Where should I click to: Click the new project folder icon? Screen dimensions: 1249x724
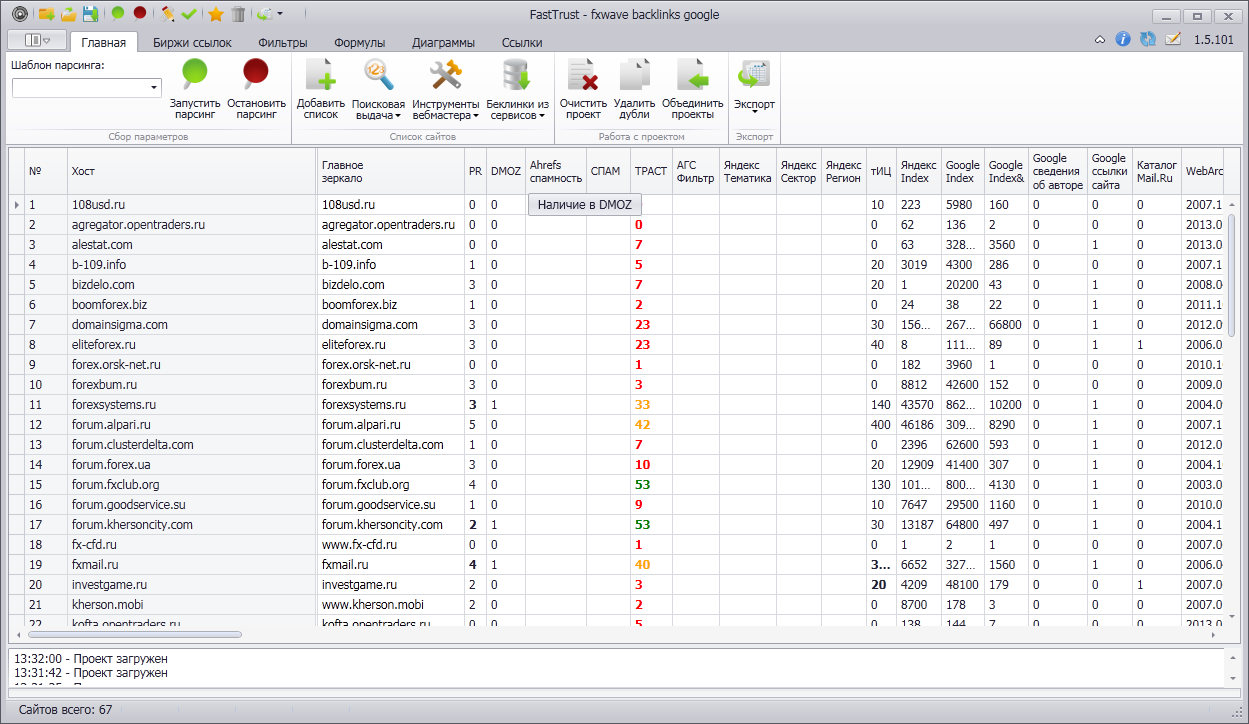pos(46,14)
